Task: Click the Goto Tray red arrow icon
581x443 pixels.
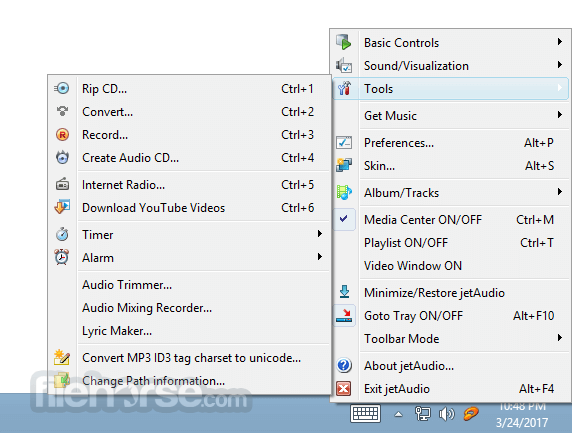Action: tap(344, 316)
